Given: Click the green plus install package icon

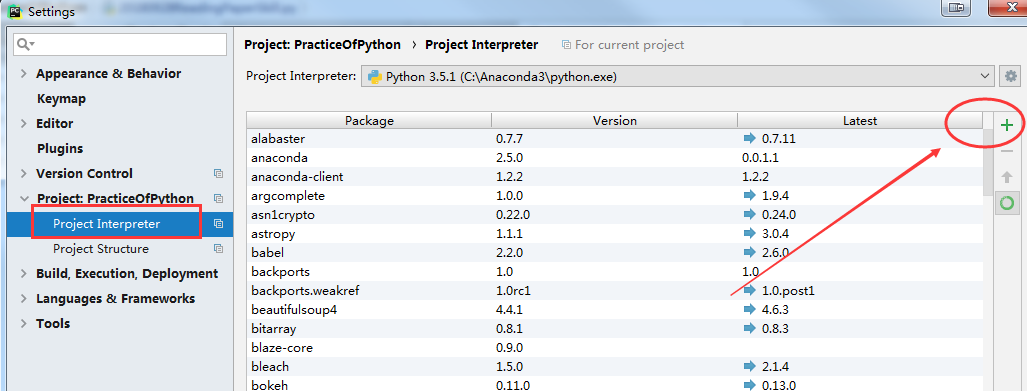Looking at the screenshot, I should coord(1007,124).
